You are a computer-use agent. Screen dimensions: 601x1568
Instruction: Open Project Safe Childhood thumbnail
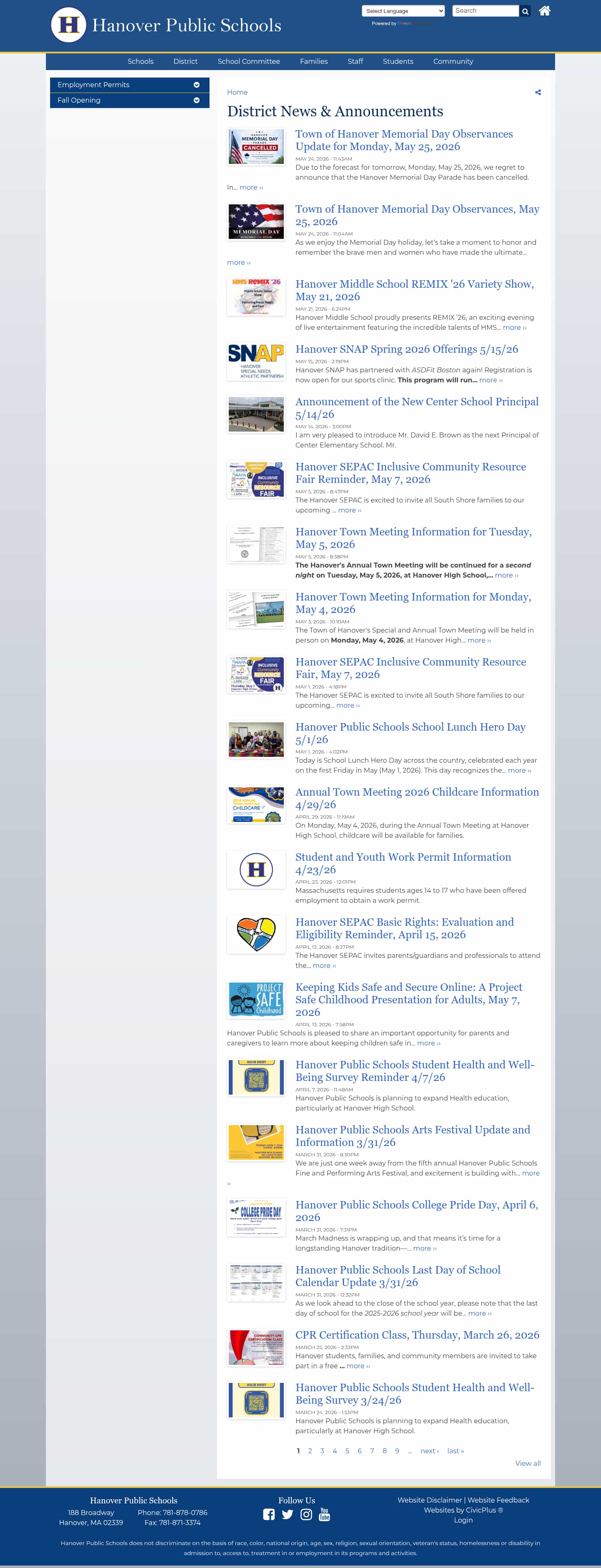tap(256, 1000)
